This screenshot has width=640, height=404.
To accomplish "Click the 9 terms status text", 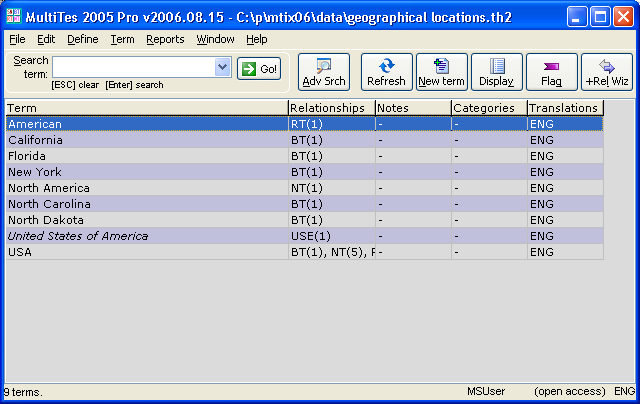I will click(x=23, y=392).
